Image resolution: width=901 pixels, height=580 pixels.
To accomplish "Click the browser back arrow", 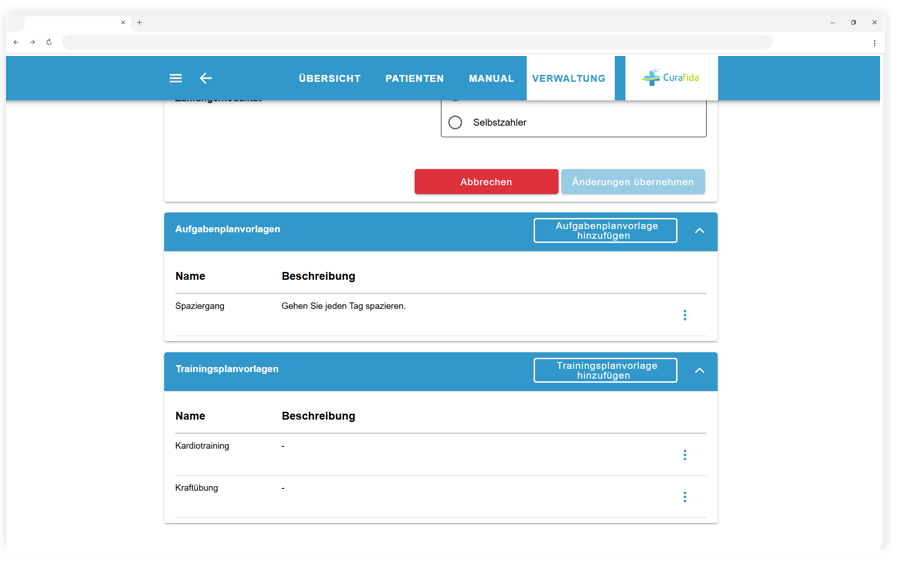I will [x=16, y=42].
